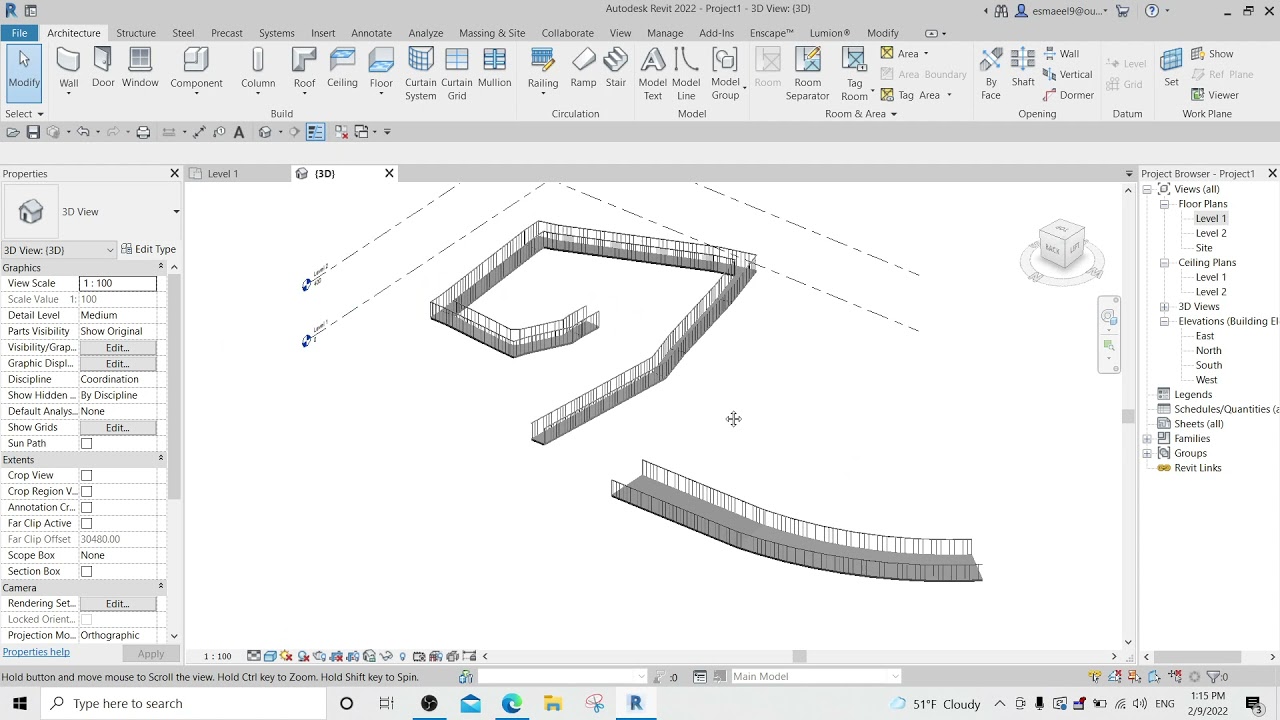Select the Stair tool

616,69
